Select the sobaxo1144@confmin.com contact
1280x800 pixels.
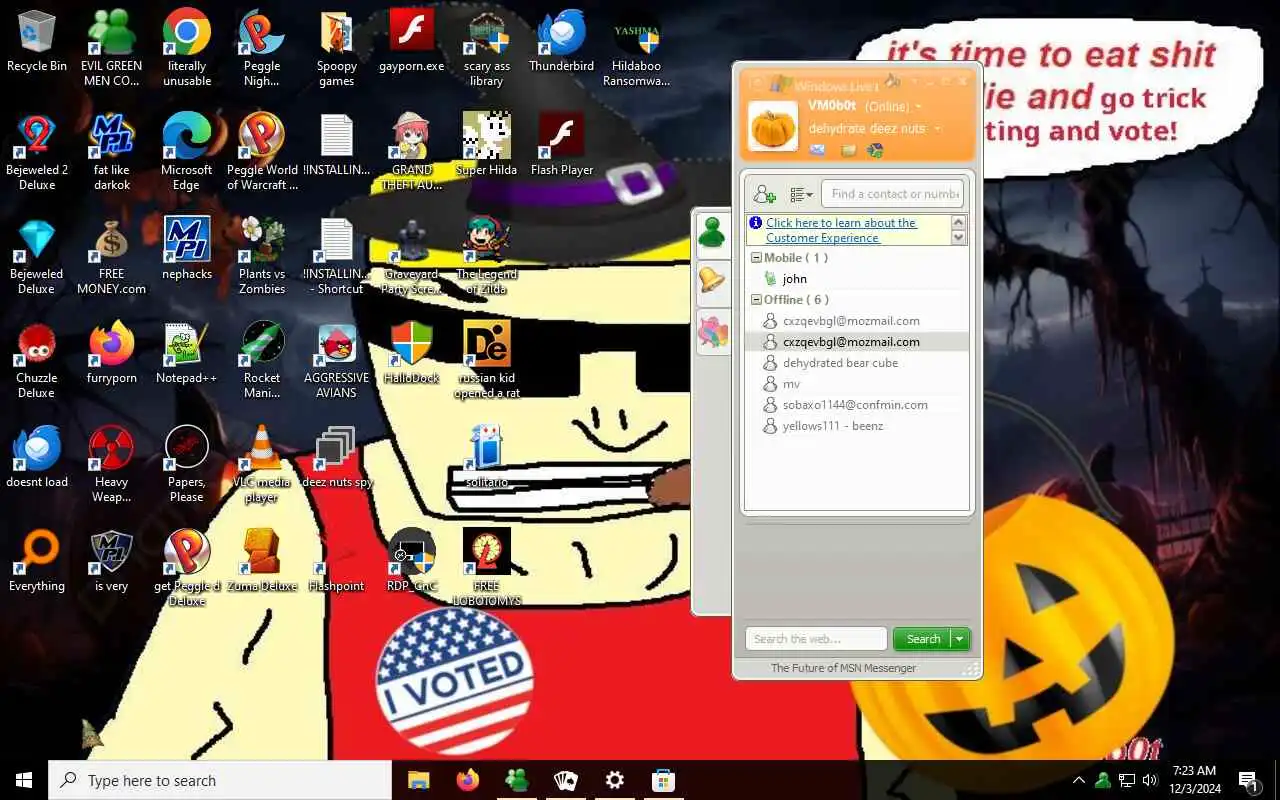coord(856,405)
